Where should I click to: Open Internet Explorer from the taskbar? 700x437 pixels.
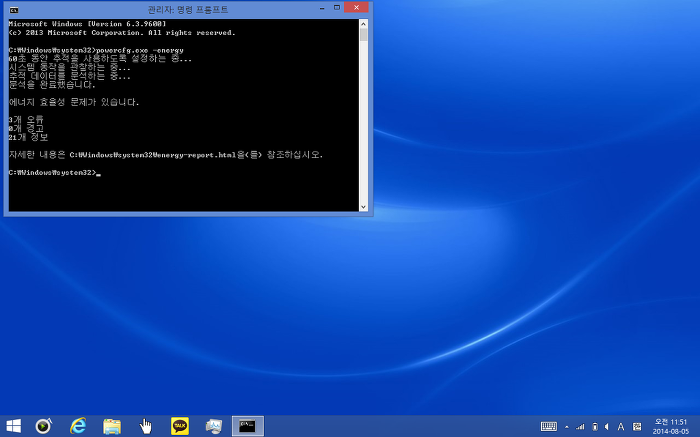click(78, 426)
